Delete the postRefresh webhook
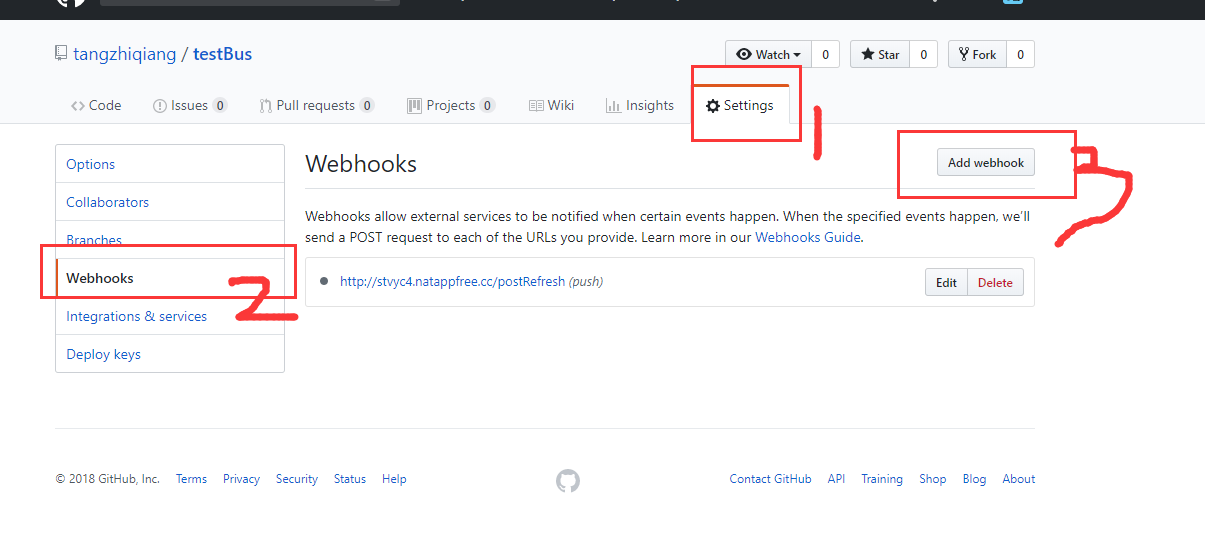 pos(995,282)
